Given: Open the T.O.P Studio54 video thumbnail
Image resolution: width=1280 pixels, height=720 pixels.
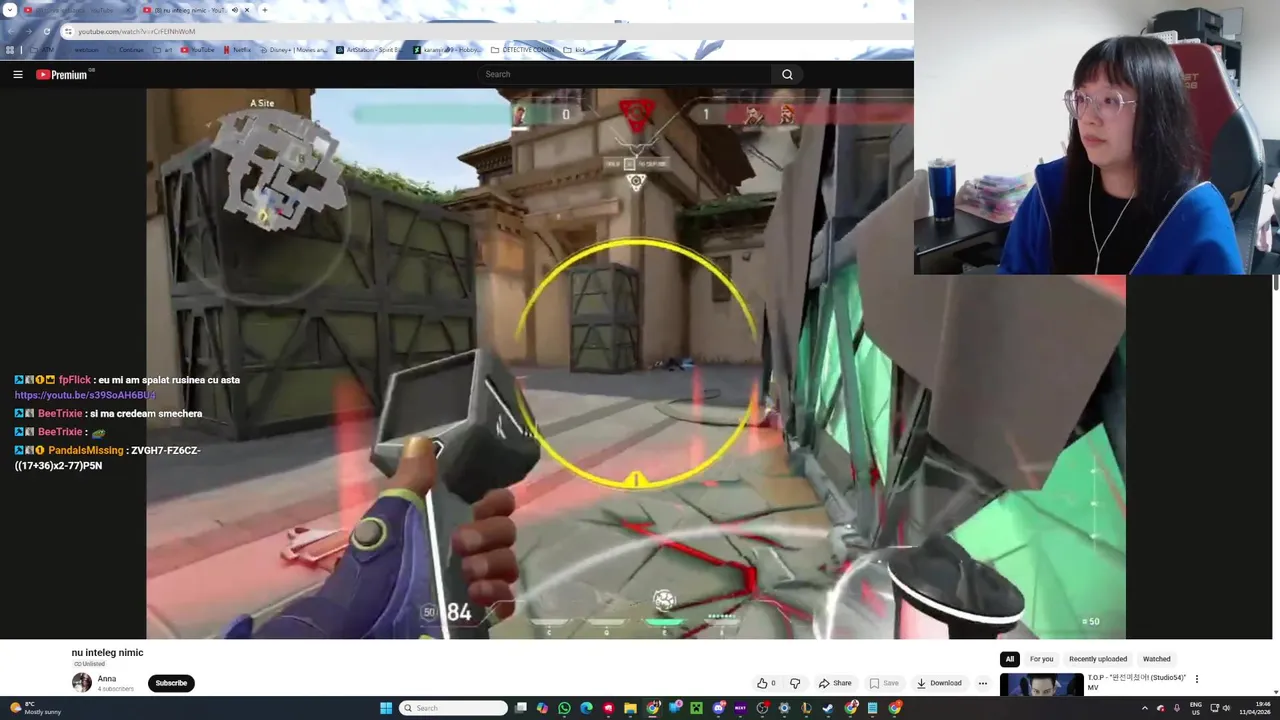Looking at the screenshot, I should pyautogui.click(x=1041, y=684).
